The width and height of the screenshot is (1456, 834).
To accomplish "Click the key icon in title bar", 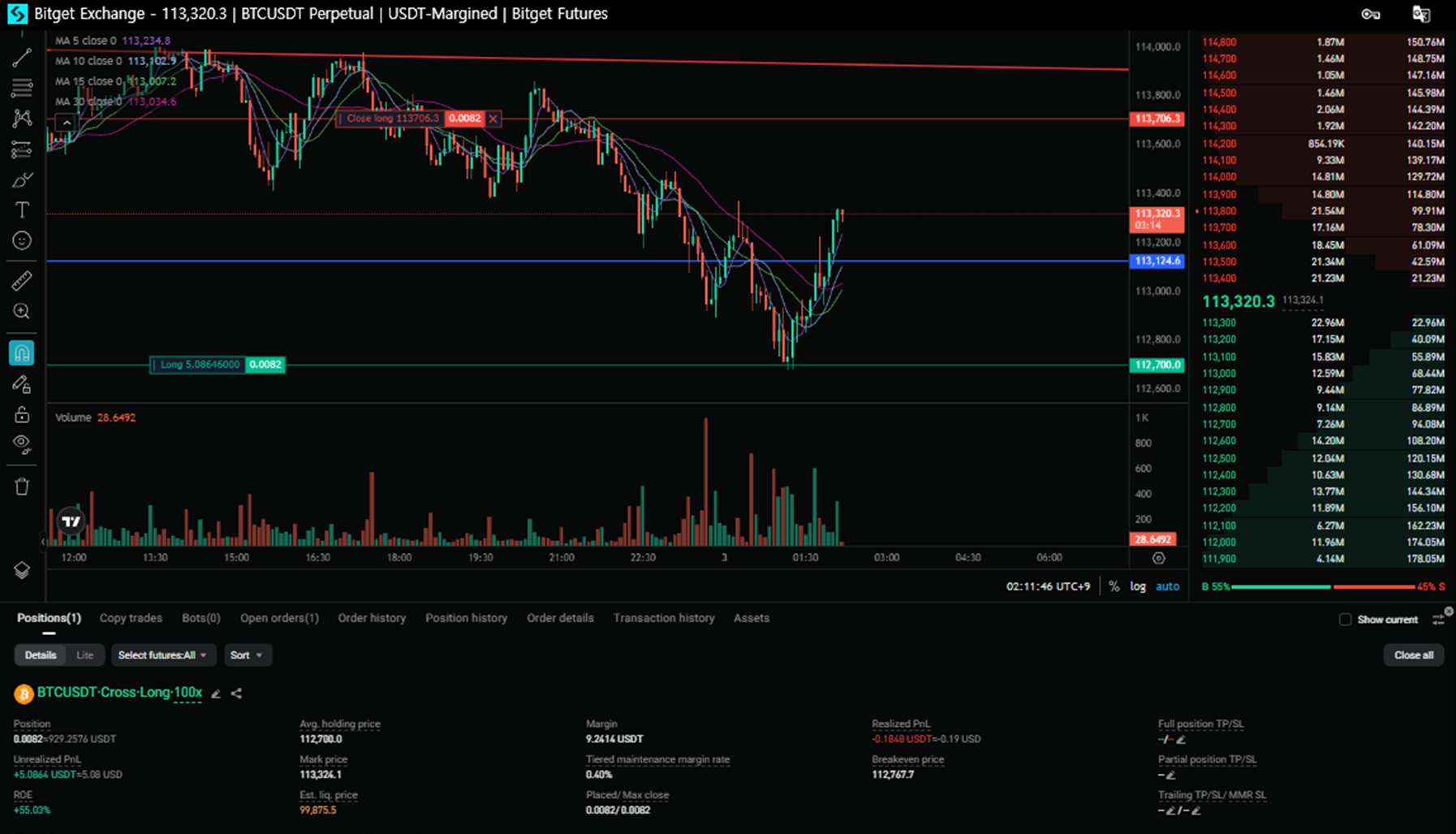I will 1371,14.
